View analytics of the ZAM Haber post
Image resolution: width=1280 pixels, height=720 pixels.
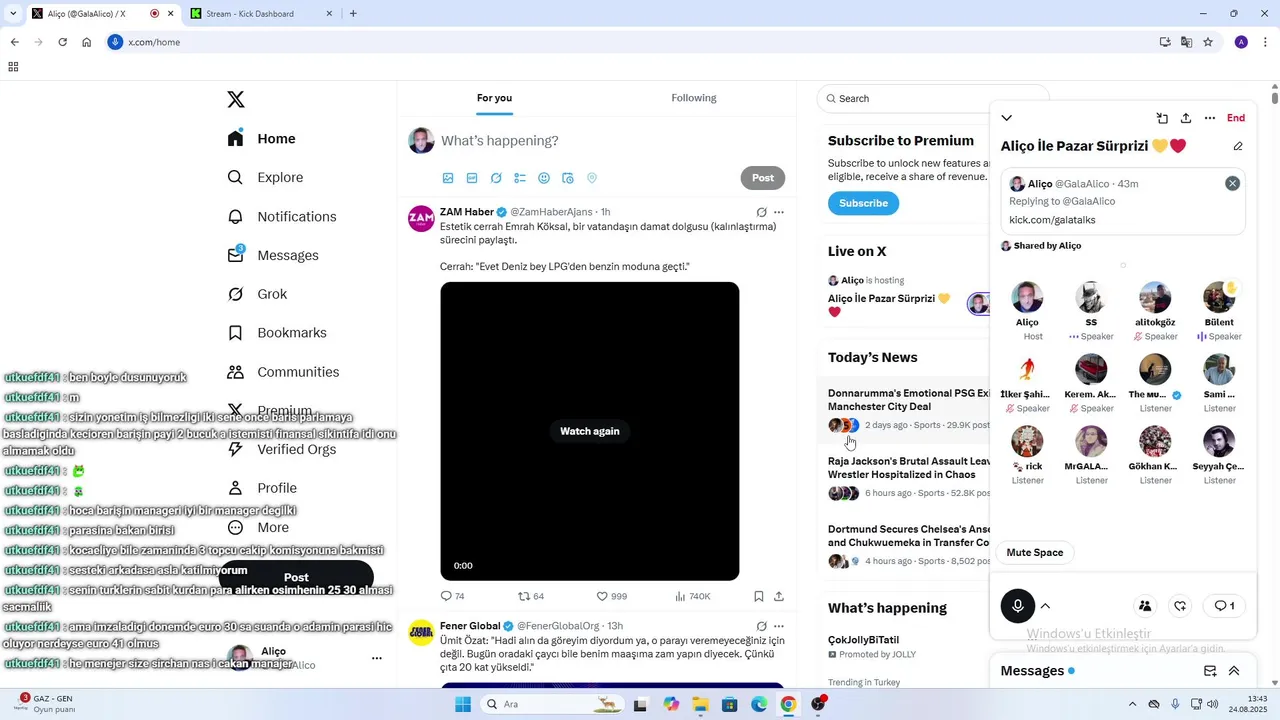692,596
